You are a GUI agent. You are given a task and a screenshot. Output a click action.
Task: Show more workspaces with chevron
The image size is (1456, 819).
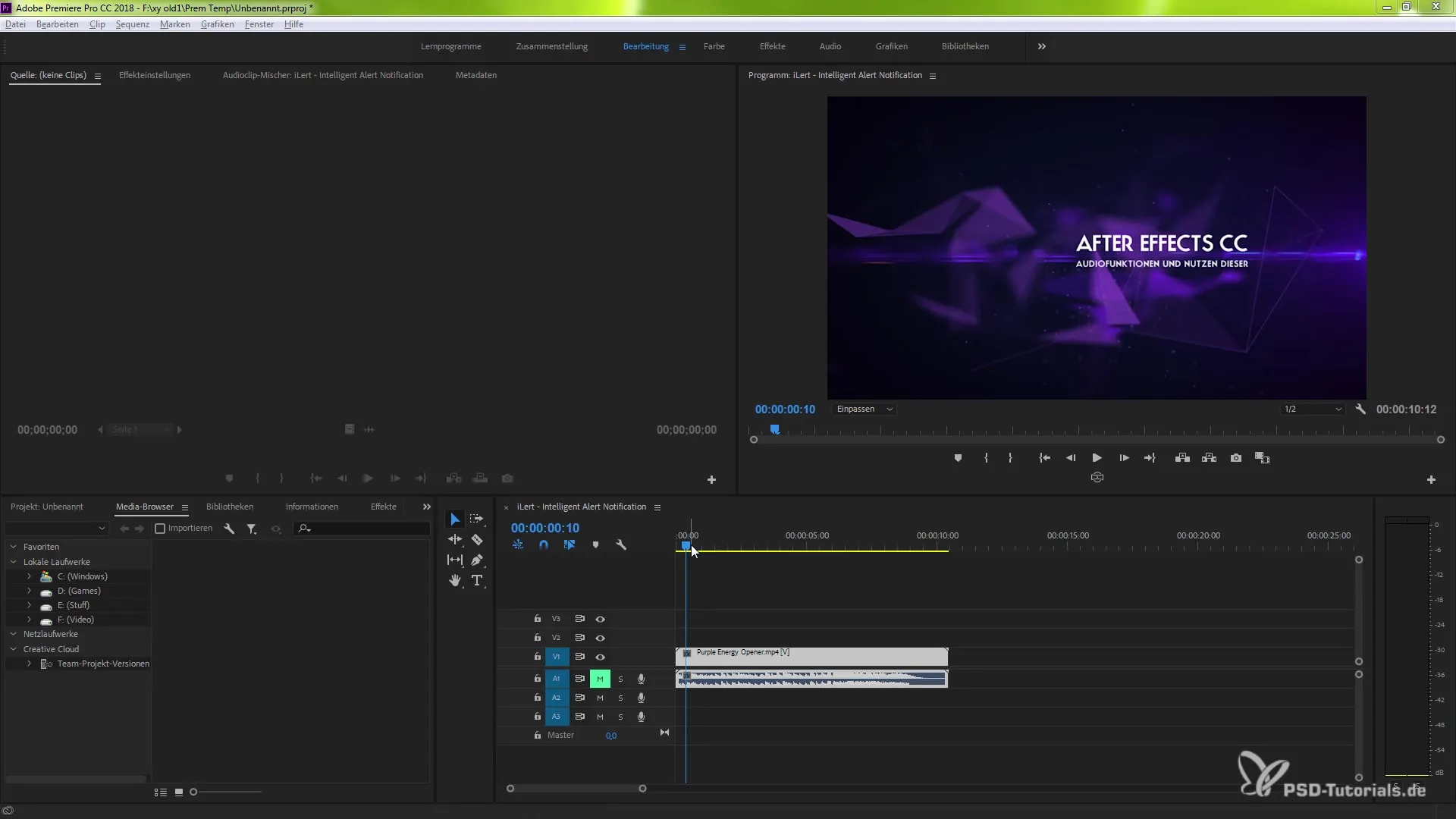(1042, 46)
